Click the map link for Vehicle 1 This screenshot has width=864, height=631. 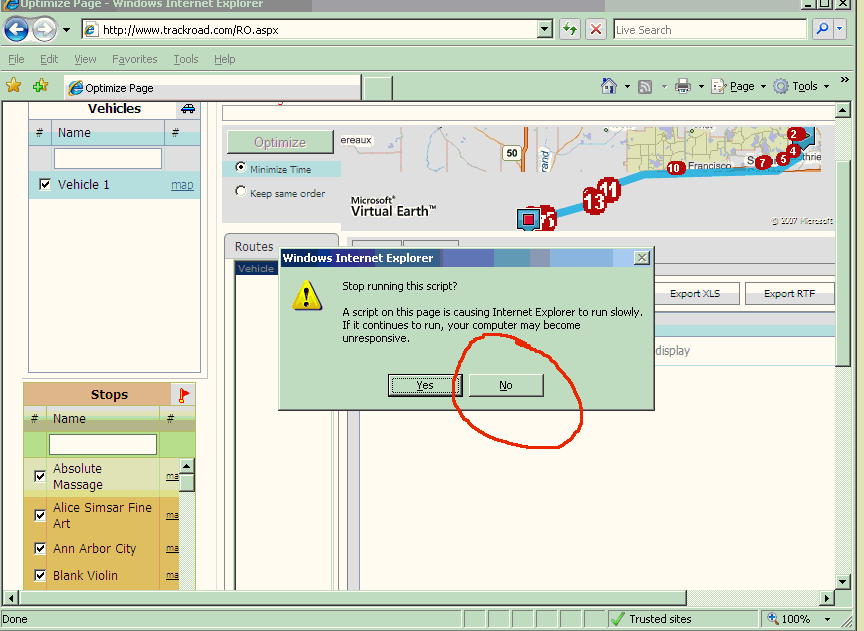click(x=182, y=185)
